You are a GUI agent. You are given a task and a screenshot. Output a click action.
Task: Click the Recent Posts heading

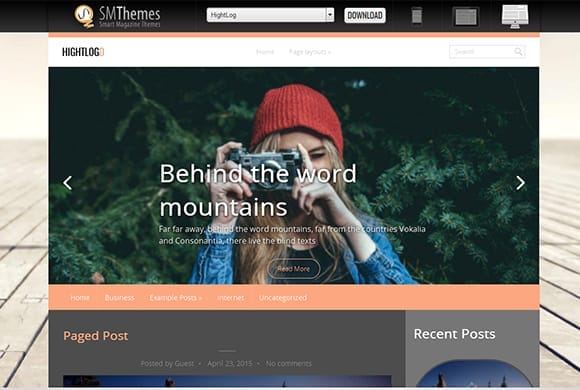click(454, 334)
